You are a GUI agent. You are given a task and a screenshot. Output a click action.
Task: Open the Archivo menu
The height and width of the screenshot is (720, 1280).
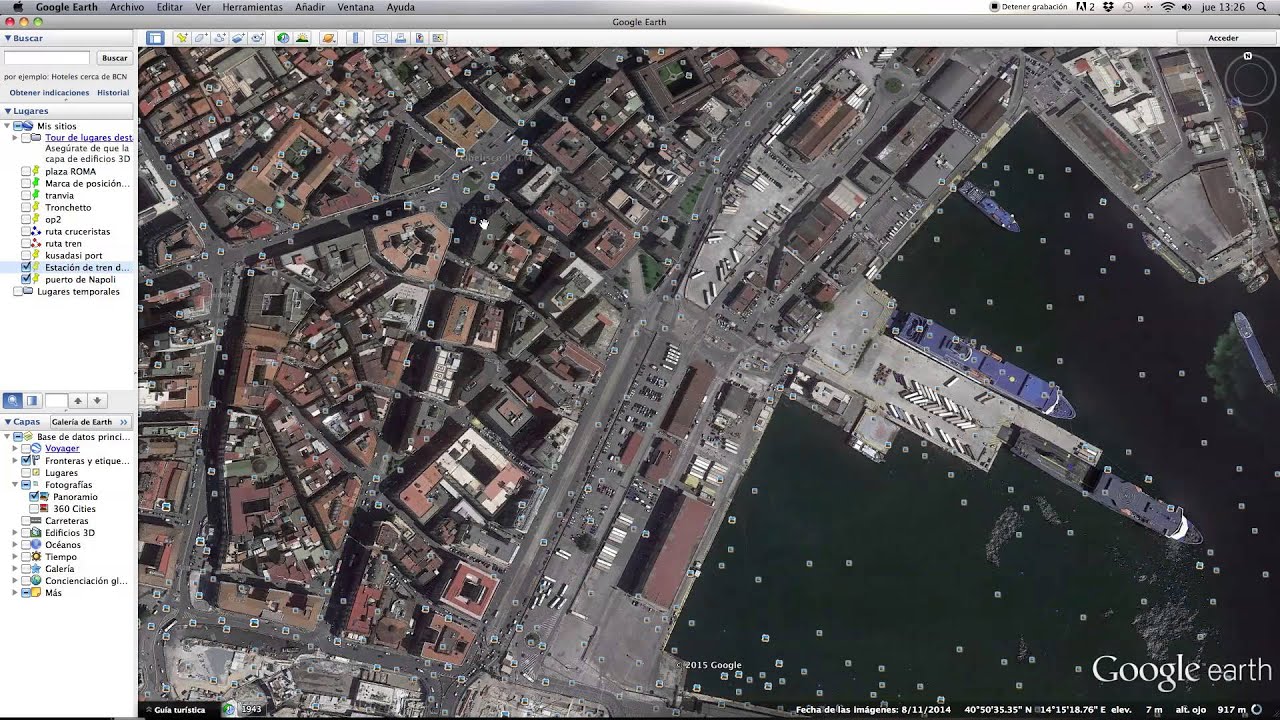point(127,7)
